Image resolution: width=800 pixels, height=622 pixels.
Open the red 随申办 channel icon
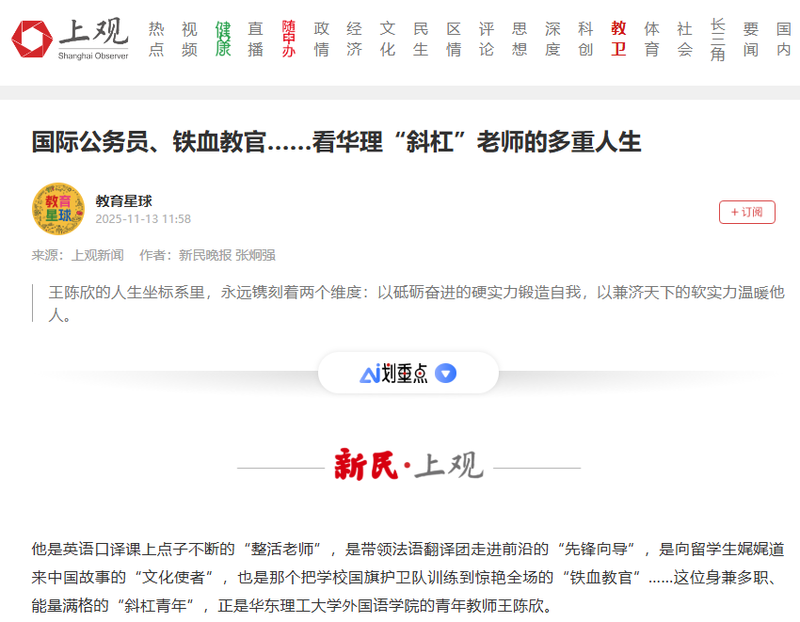click(288, 39)
